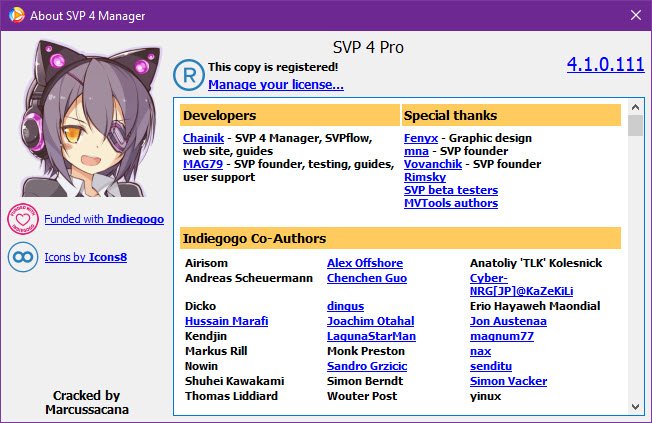Click the name Kendjin
Image resolution: width=652 pixels, height=423 pixels.
click(x=206, y=336)
